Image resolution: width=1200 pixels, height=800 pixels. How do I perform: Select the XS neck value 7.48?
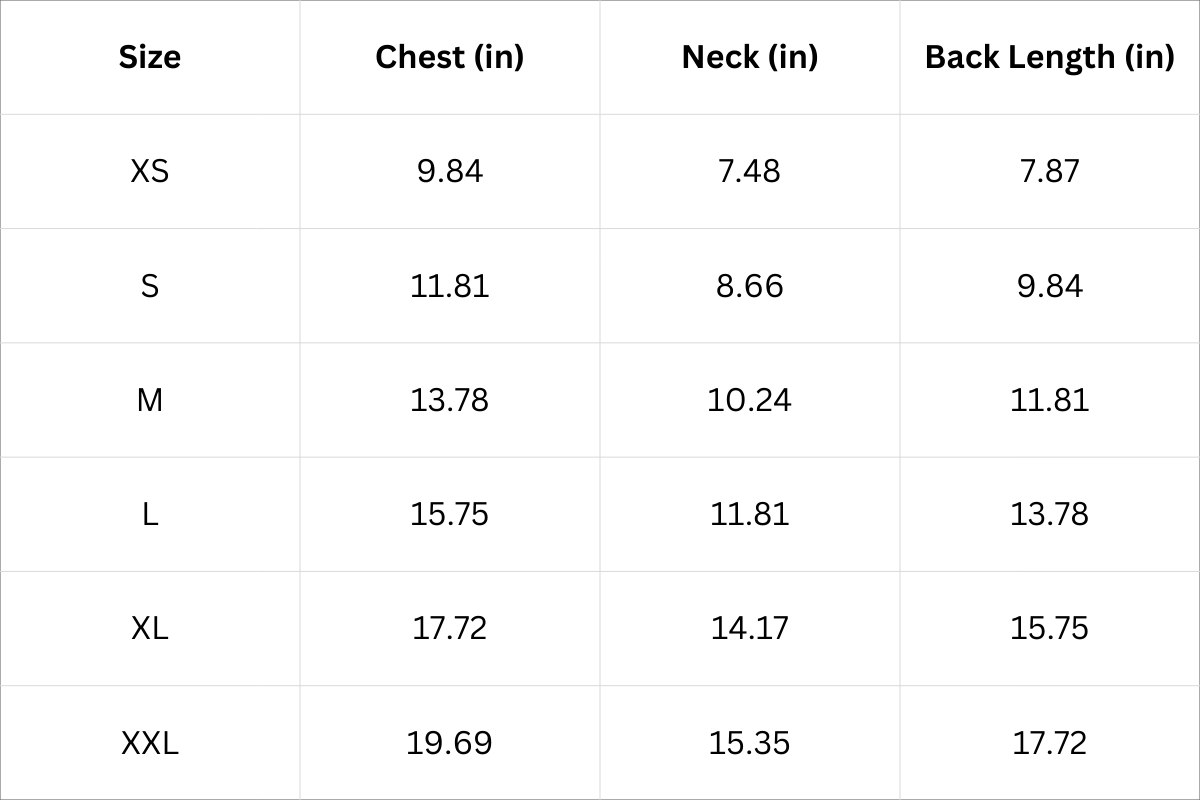tap(749, 171)
